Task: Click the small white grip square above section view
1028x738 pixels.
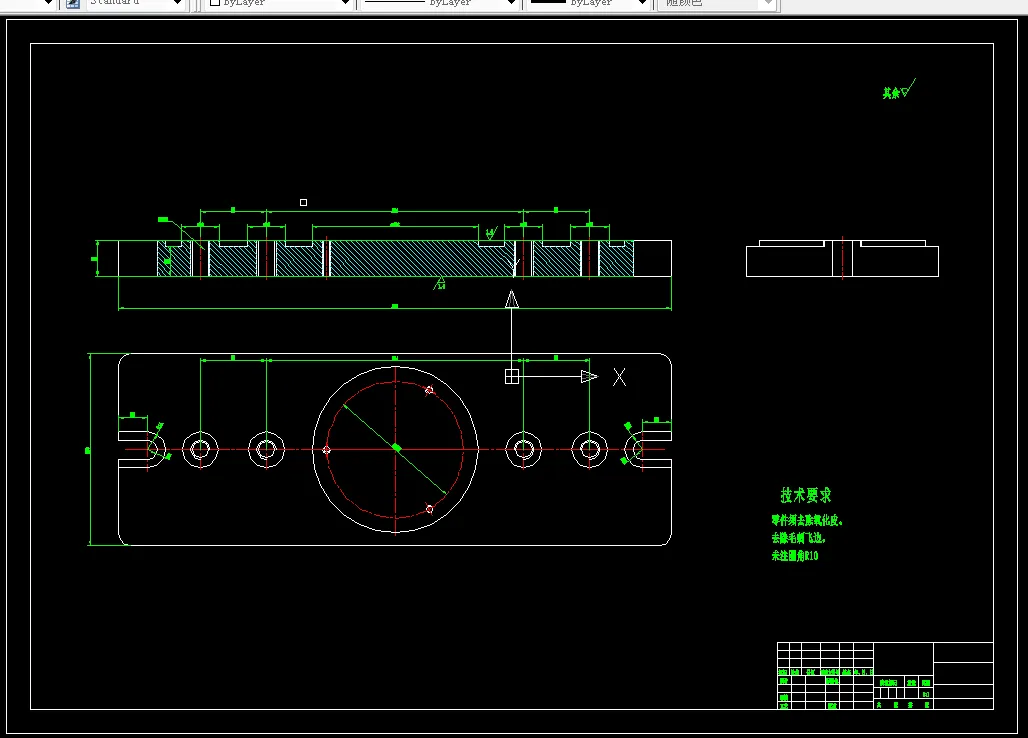Action: click(x=304, y=203)
